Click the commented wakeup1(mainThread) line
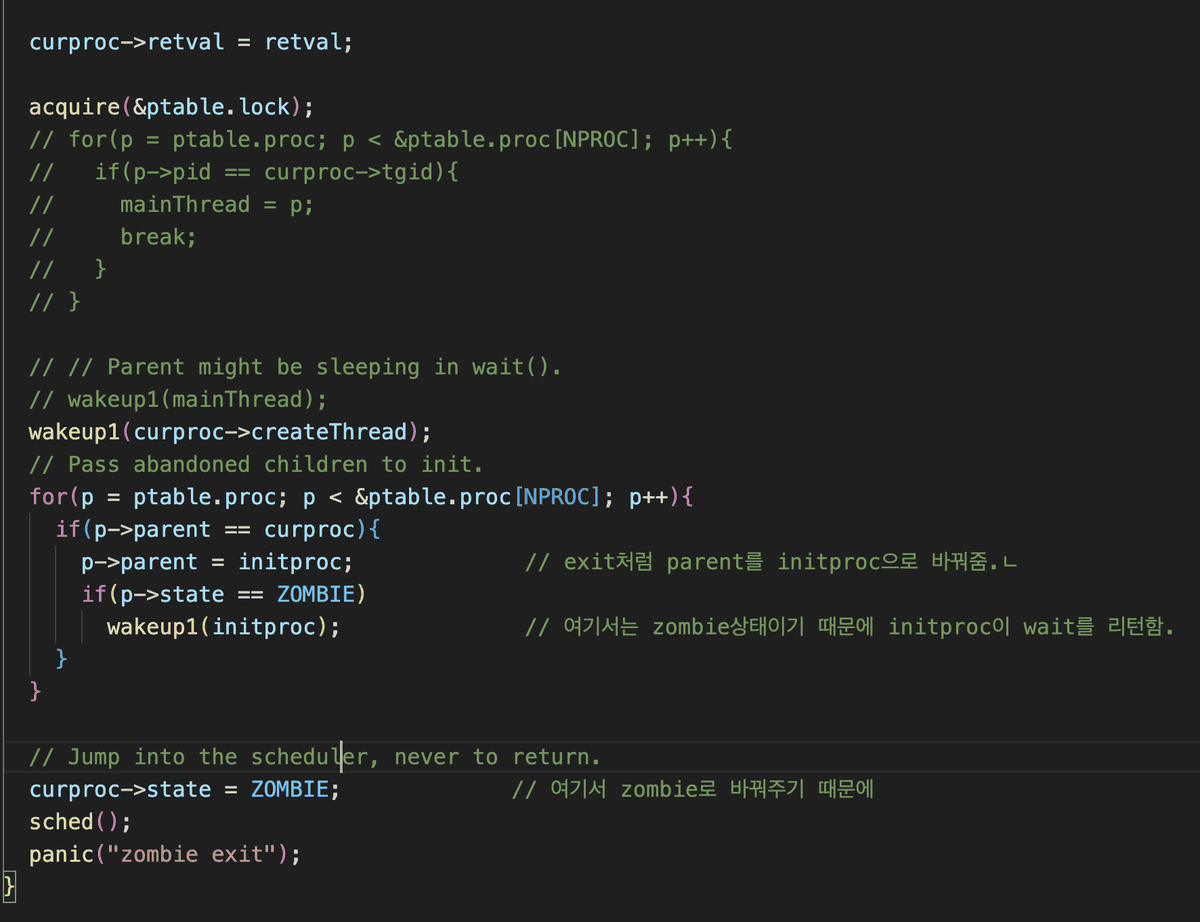1200x922 pixels. point(178,399)
